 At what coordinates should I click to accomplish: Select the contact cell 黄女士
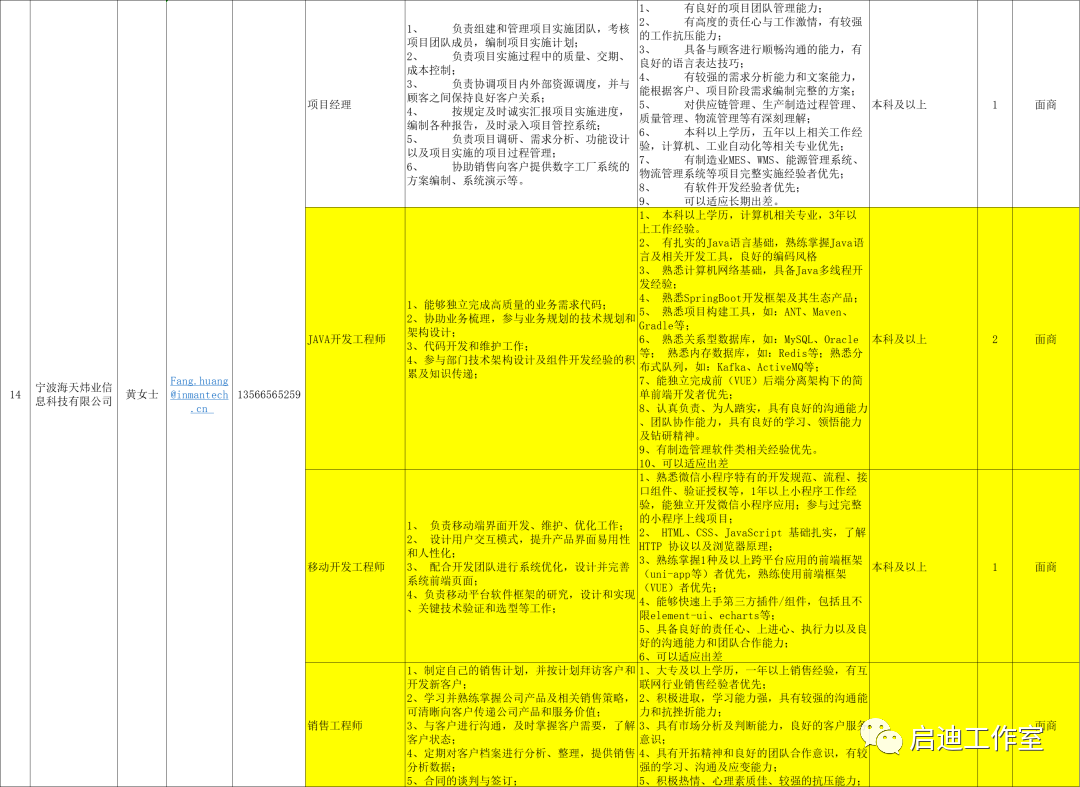[x=141, y=394]
